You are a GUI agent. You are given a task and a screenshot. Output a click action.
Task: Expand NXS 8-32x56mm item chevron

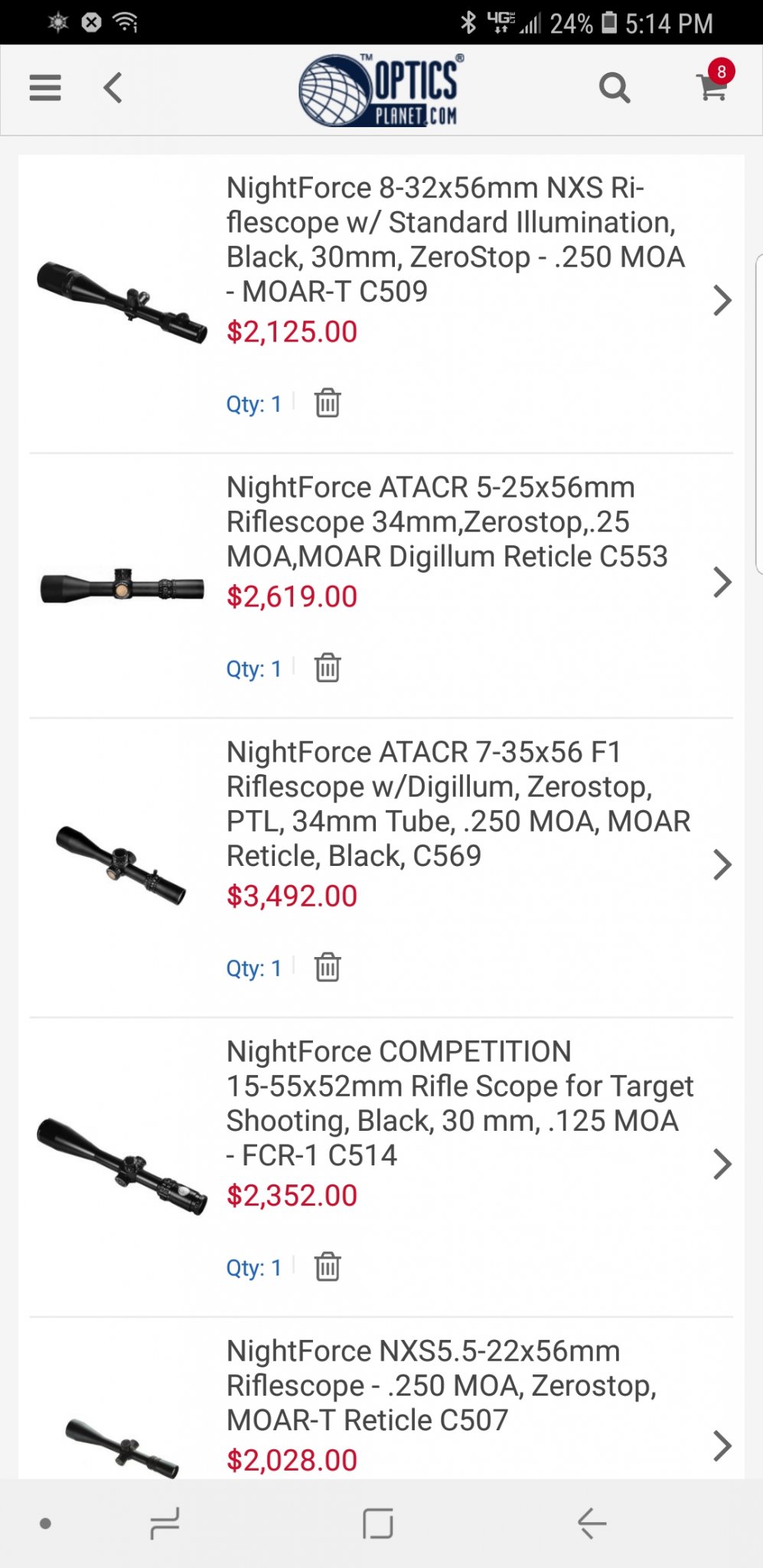[722, 300]
